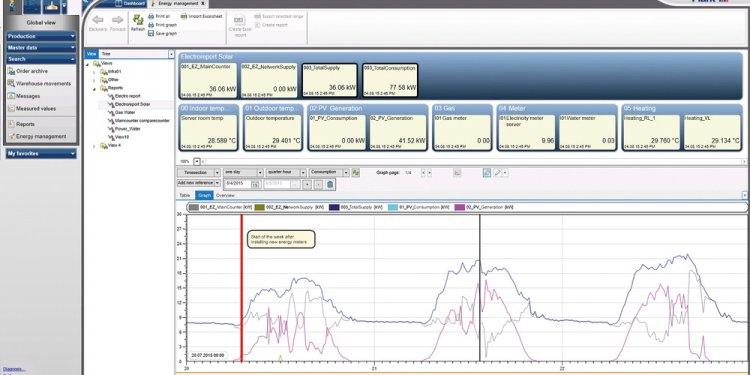
Task: Click the 02_PV_Generation value tile
Action: pos(398,132)
